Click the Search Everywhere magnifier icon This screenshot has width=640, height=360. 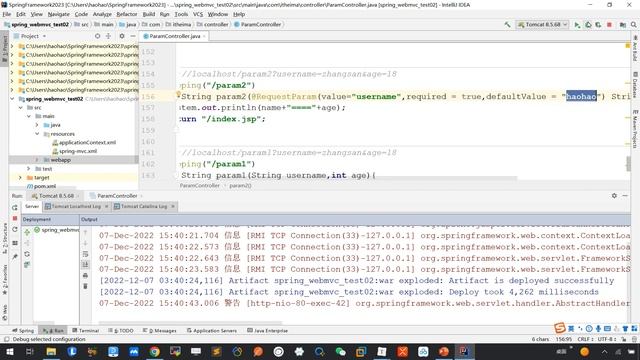click(x=633, y=25)
